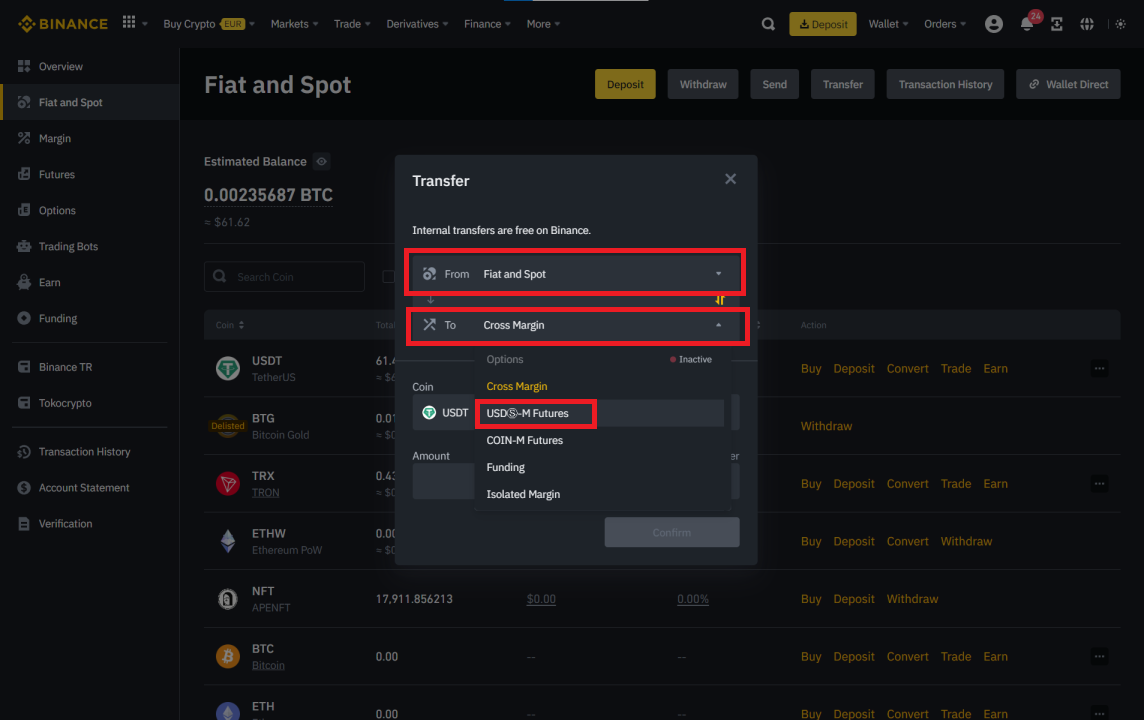Click Earn link in USDT row
Image resolution: width=1144 pixels, height=720 pixels.
(x=995, y=368)
